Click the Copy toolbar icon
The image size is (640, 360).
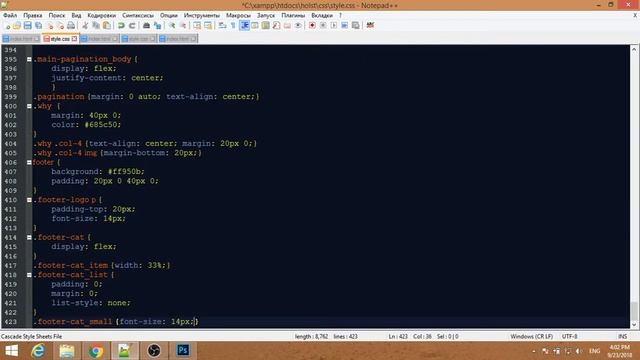(x=96, y=25)
